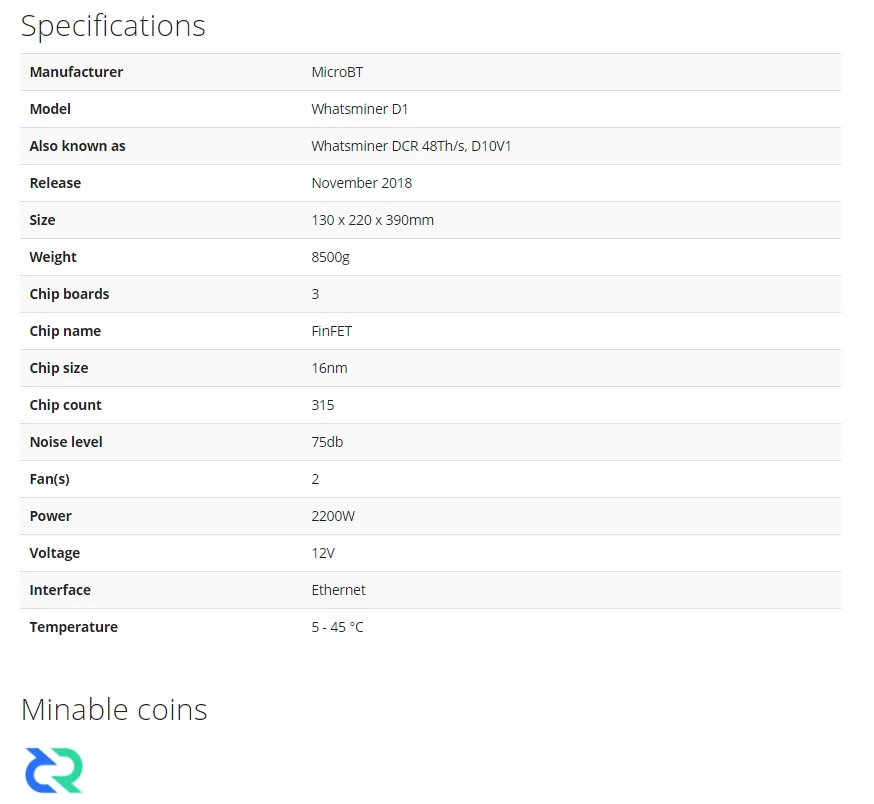Image resolution: width=874 pixels, height=804 pixels.
Task: Click the Fan(s) row label
Action: pyautogui.click(x=49, y=479)
